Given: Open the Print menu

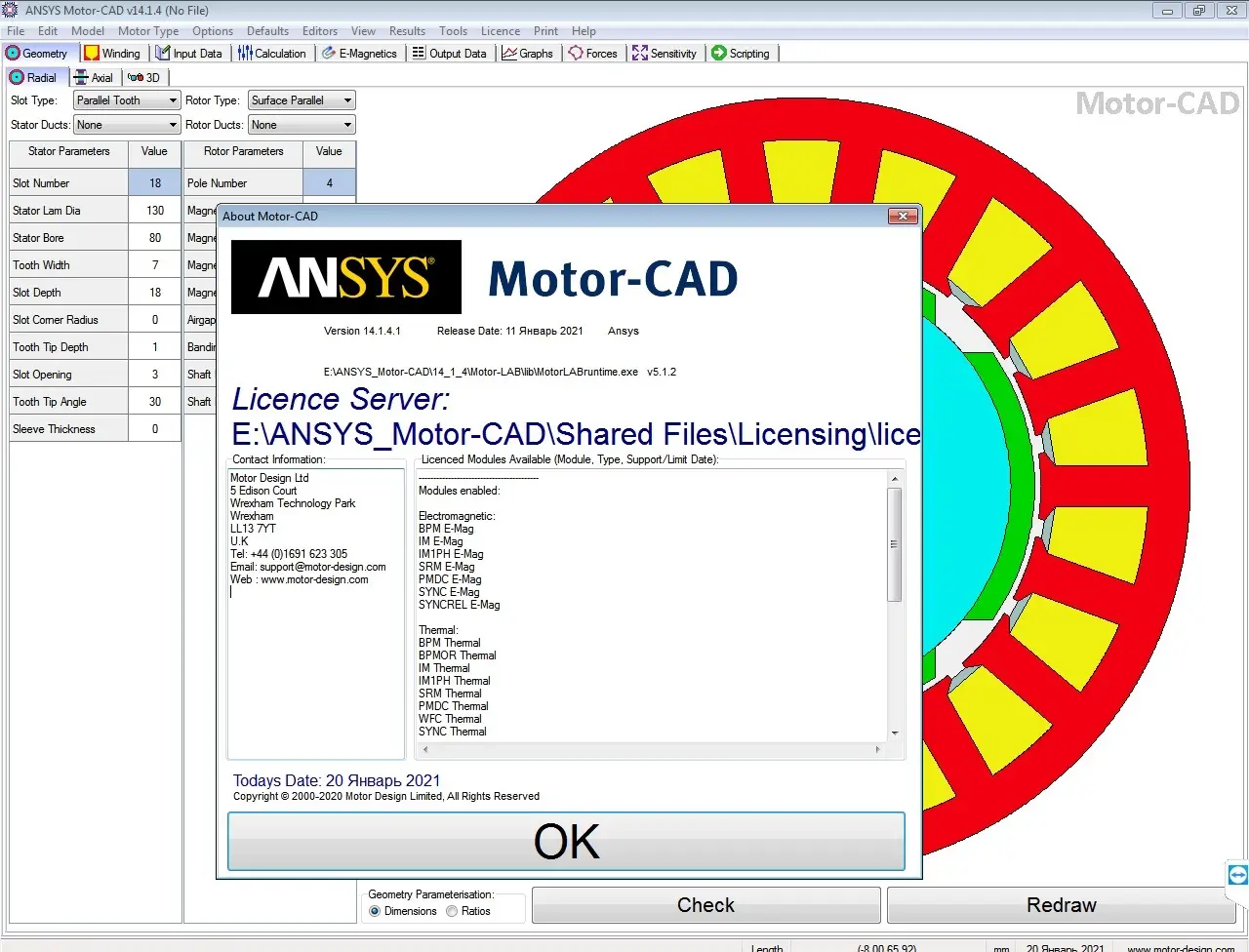Looking at the screenshot, I should click(x=545, y=31).
